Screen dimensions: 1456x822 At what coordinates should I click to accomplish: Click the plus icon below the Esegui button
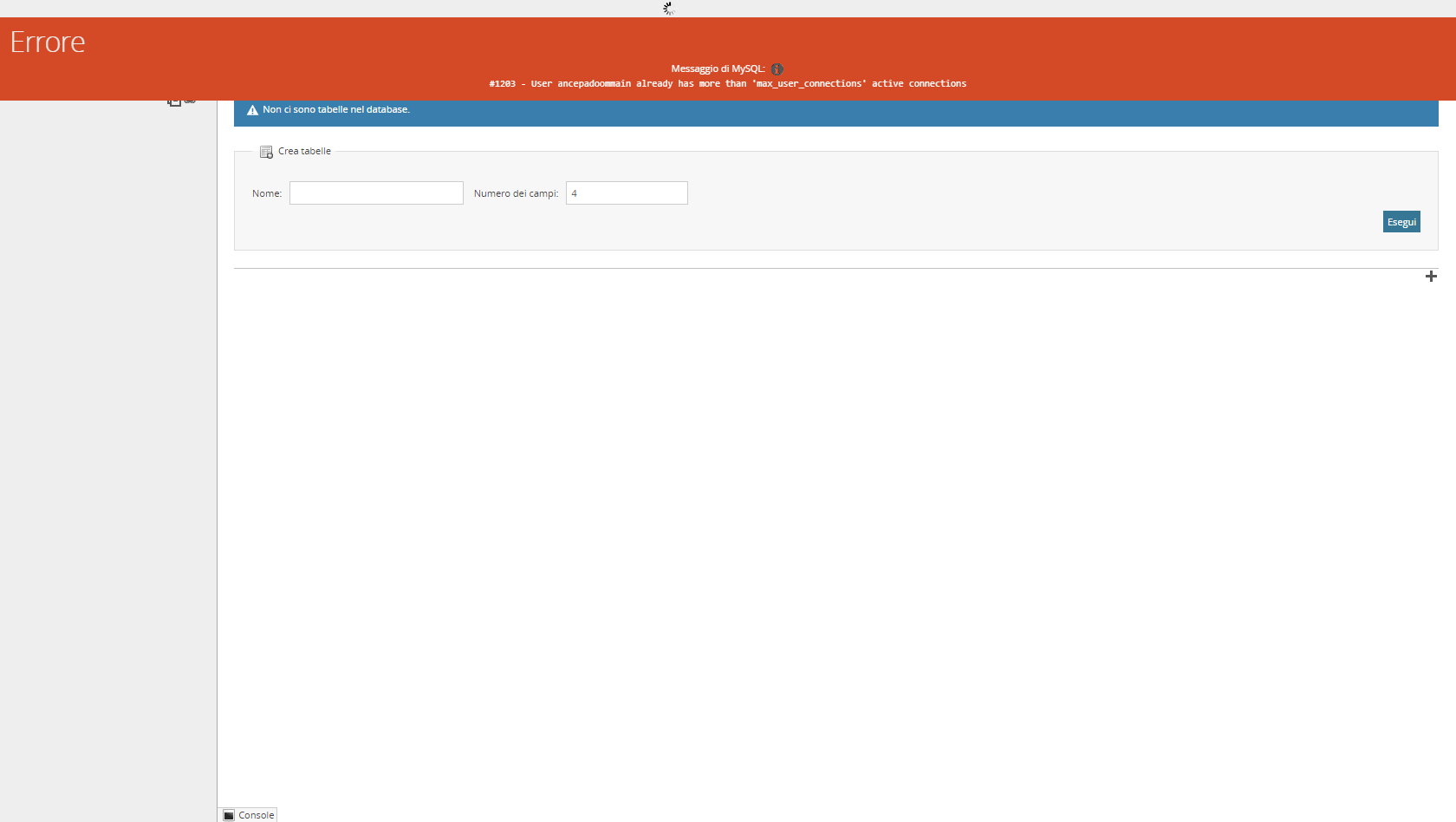click(1431, 277)
